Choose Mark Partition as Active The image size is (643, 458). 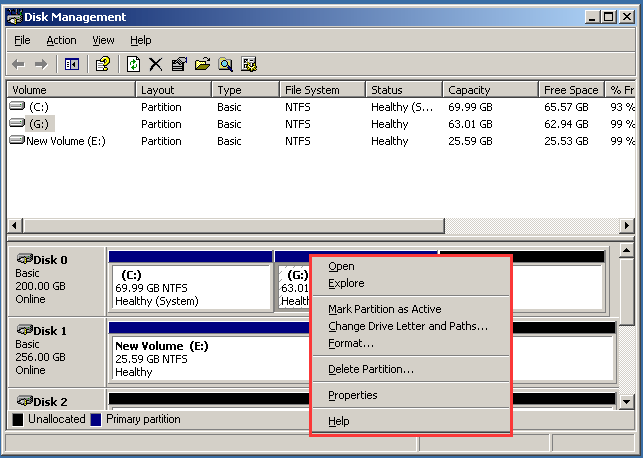[384, 309]
